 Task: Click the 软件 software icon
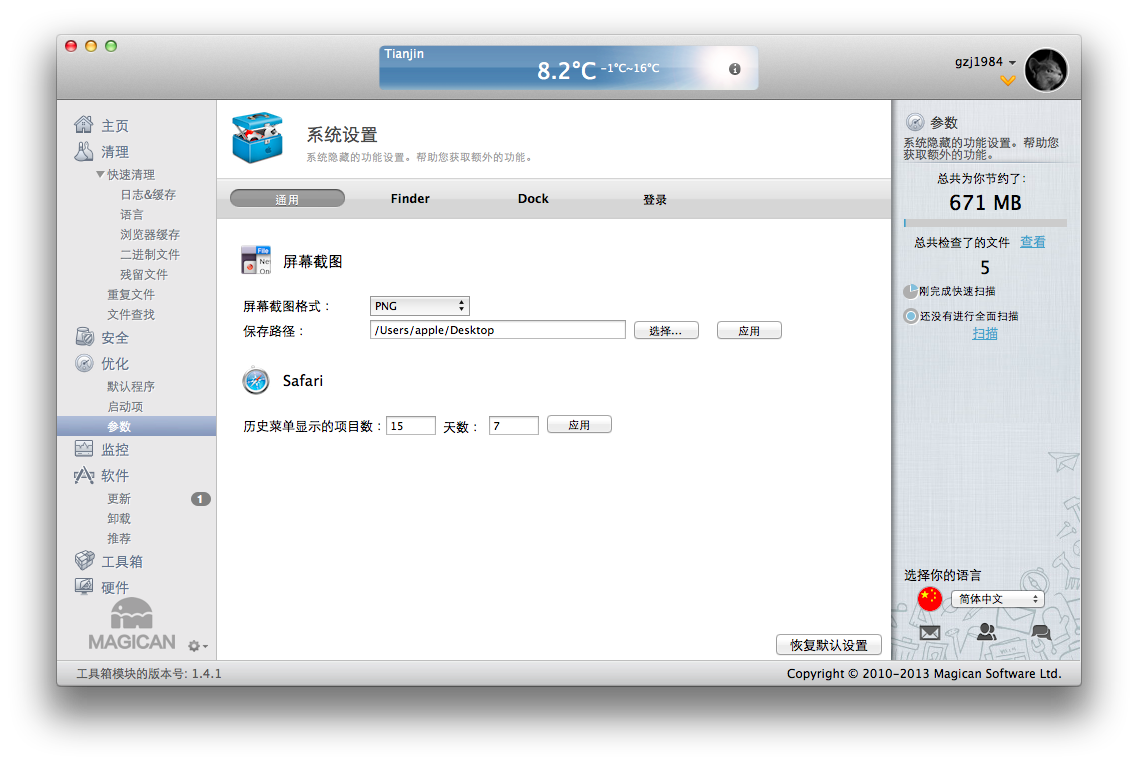(x=84, y=475)
